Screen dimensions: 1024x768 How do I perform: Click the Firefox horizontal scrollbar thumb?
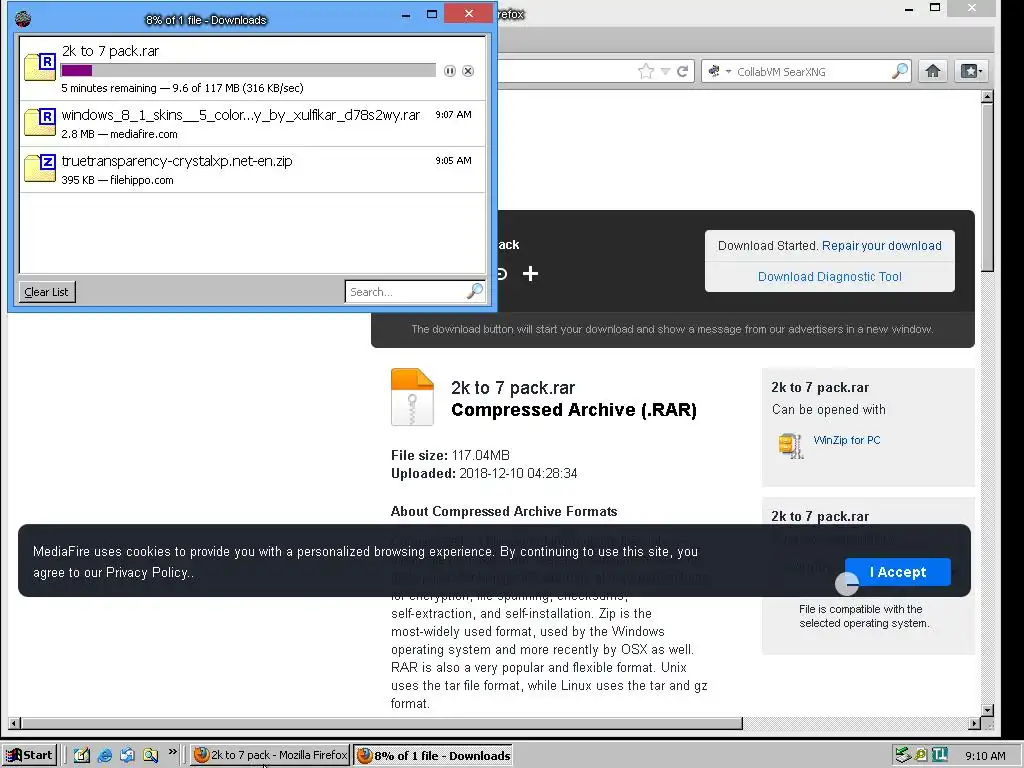click(381, 723)
